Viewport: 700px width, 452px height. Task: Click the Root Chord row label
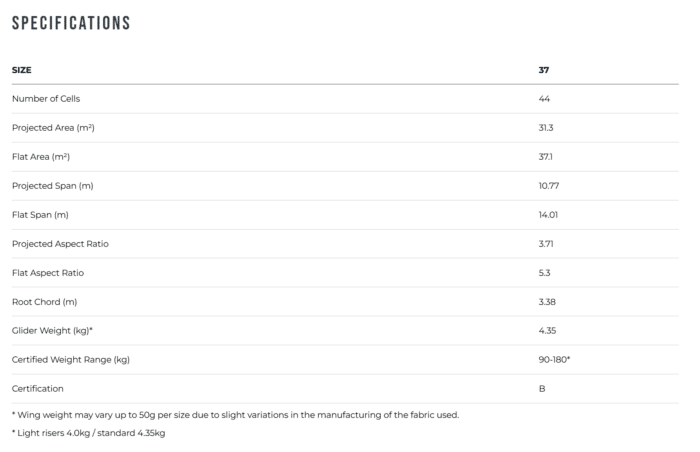tap(43, 302)
